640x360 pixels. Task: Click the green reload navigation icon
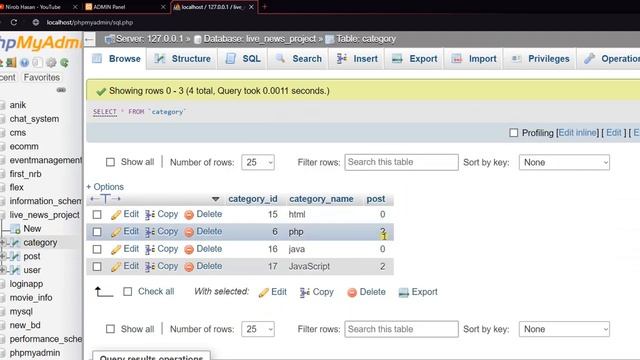(x=64, y=62)
